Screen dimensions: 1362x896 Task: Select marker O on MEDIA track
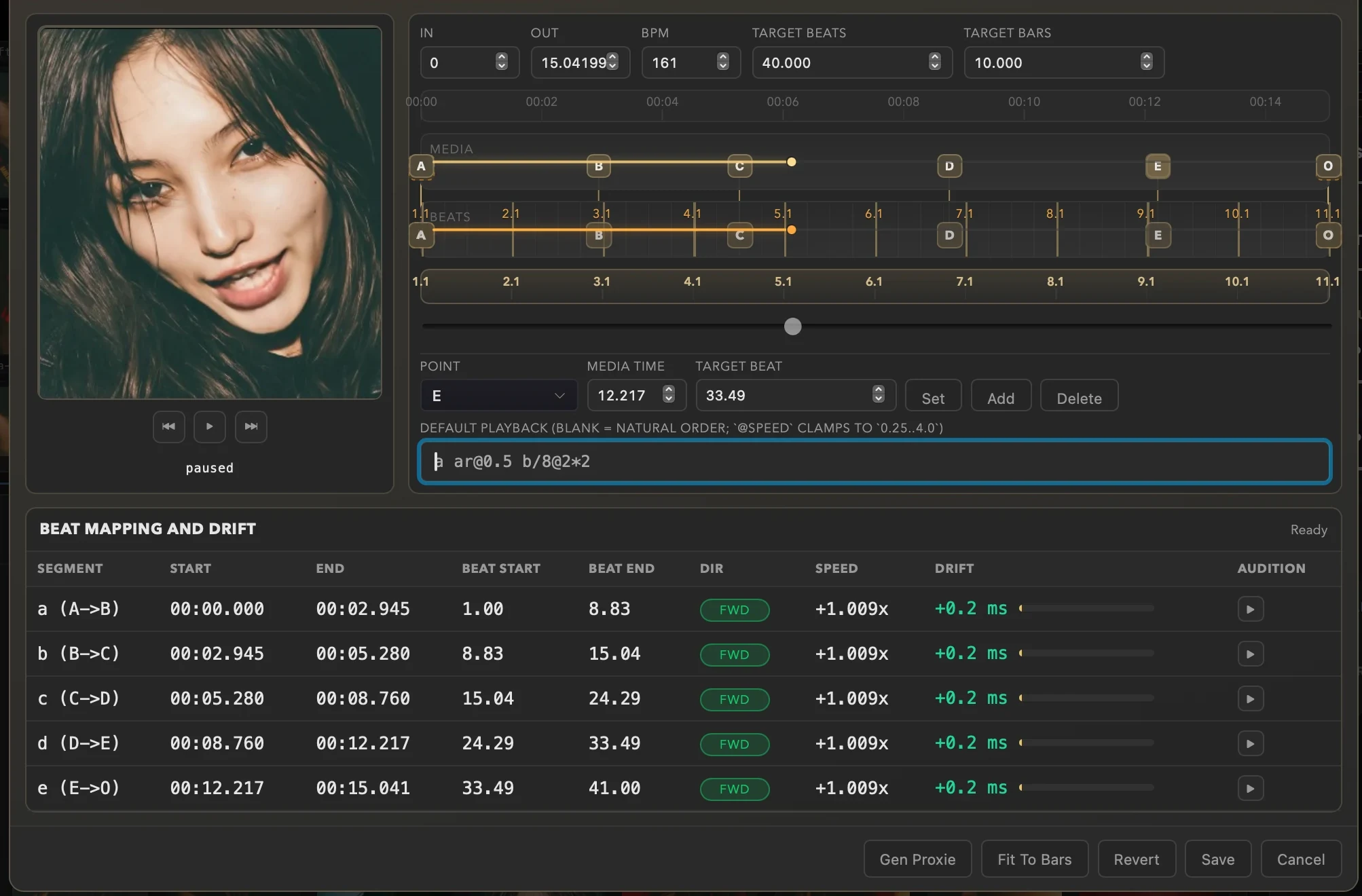coord(1328,166)
